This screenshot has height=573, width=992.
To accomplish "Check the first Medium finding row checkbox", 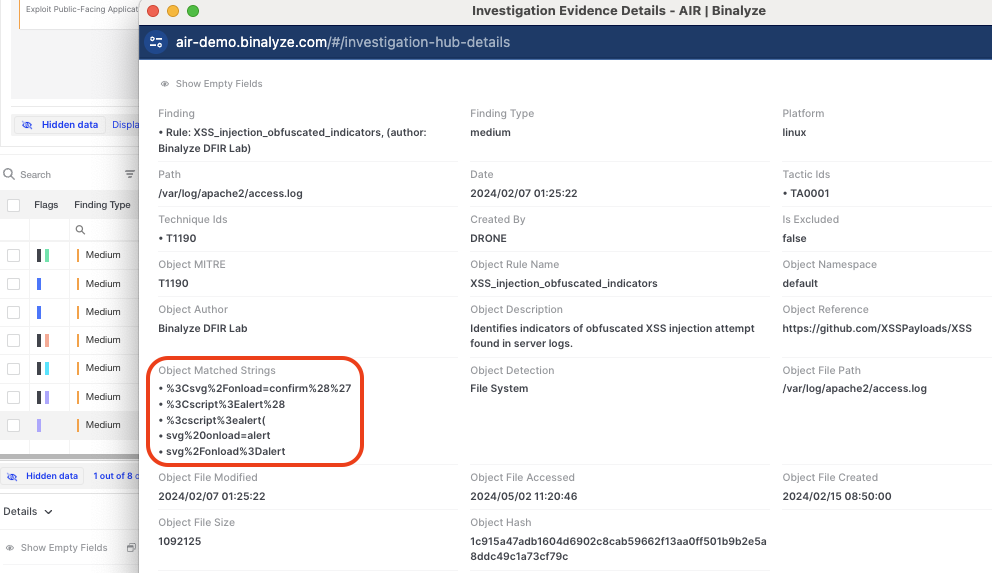I will coord(14,255).
